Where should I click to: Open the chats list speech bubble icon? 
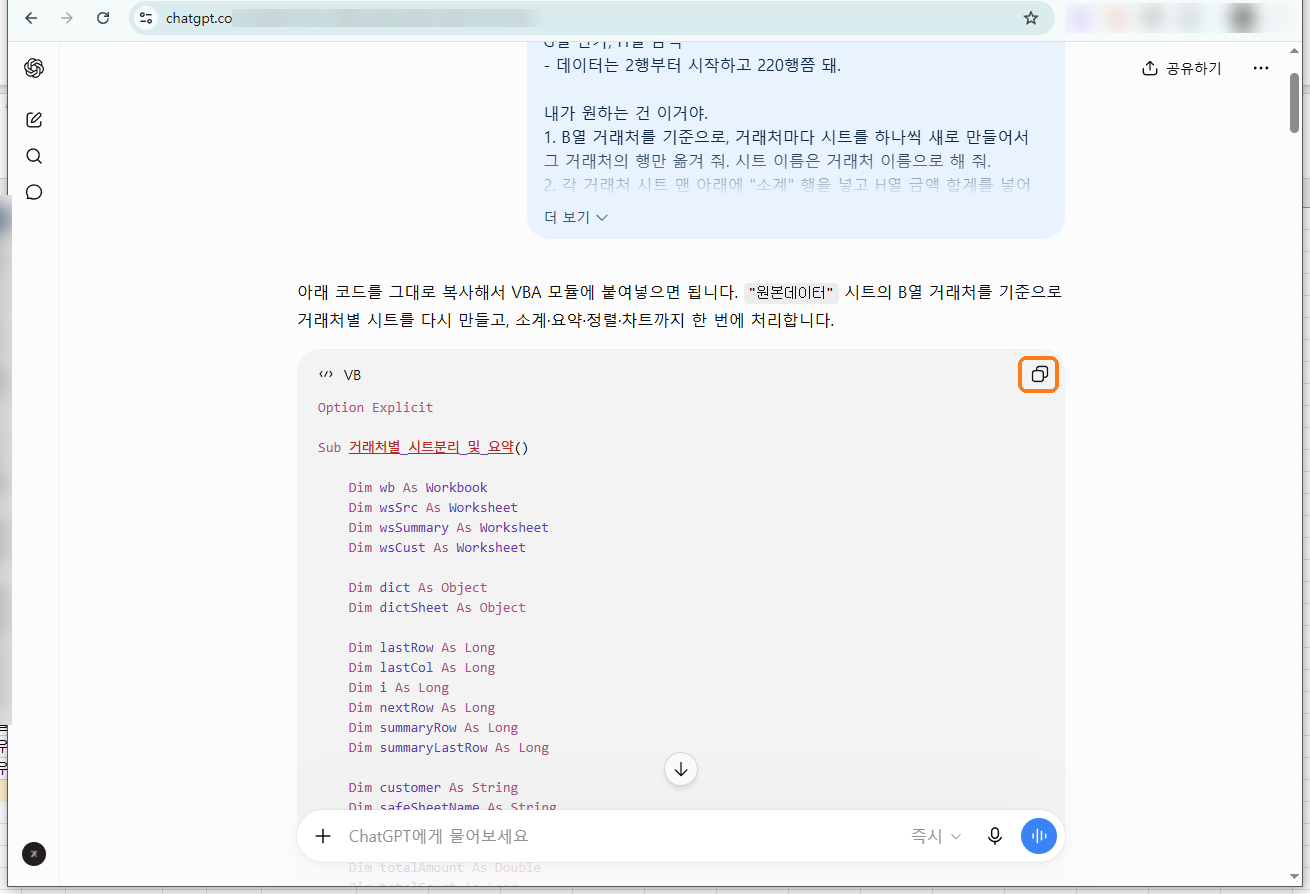pyautogui.click(x=34, y=192)
